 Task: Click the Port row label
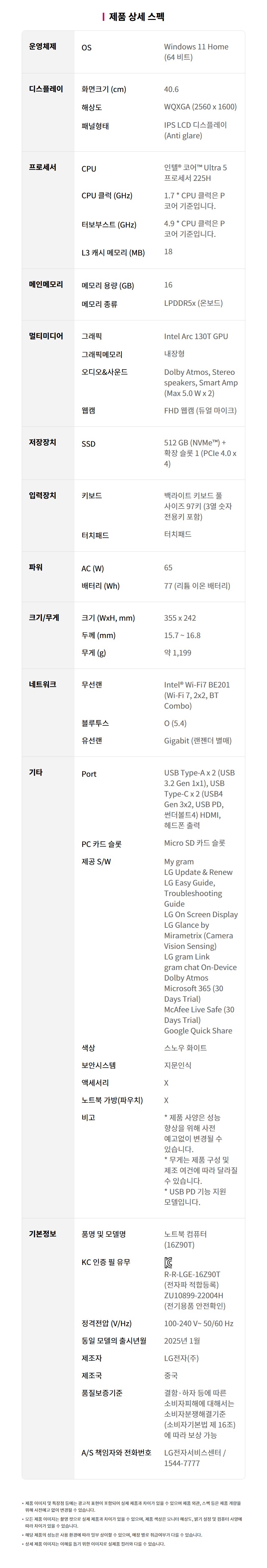click(89, 774)
